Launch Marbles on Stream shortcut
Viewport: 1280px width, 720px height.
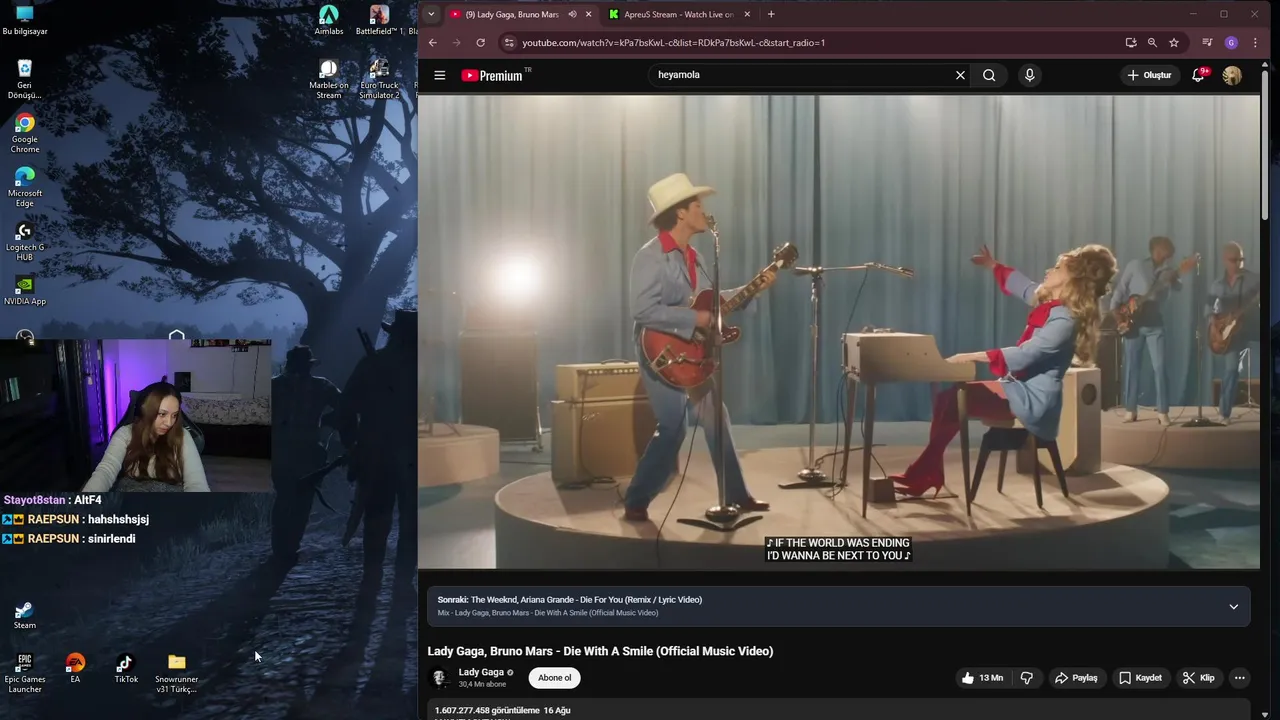pos(329,79)
